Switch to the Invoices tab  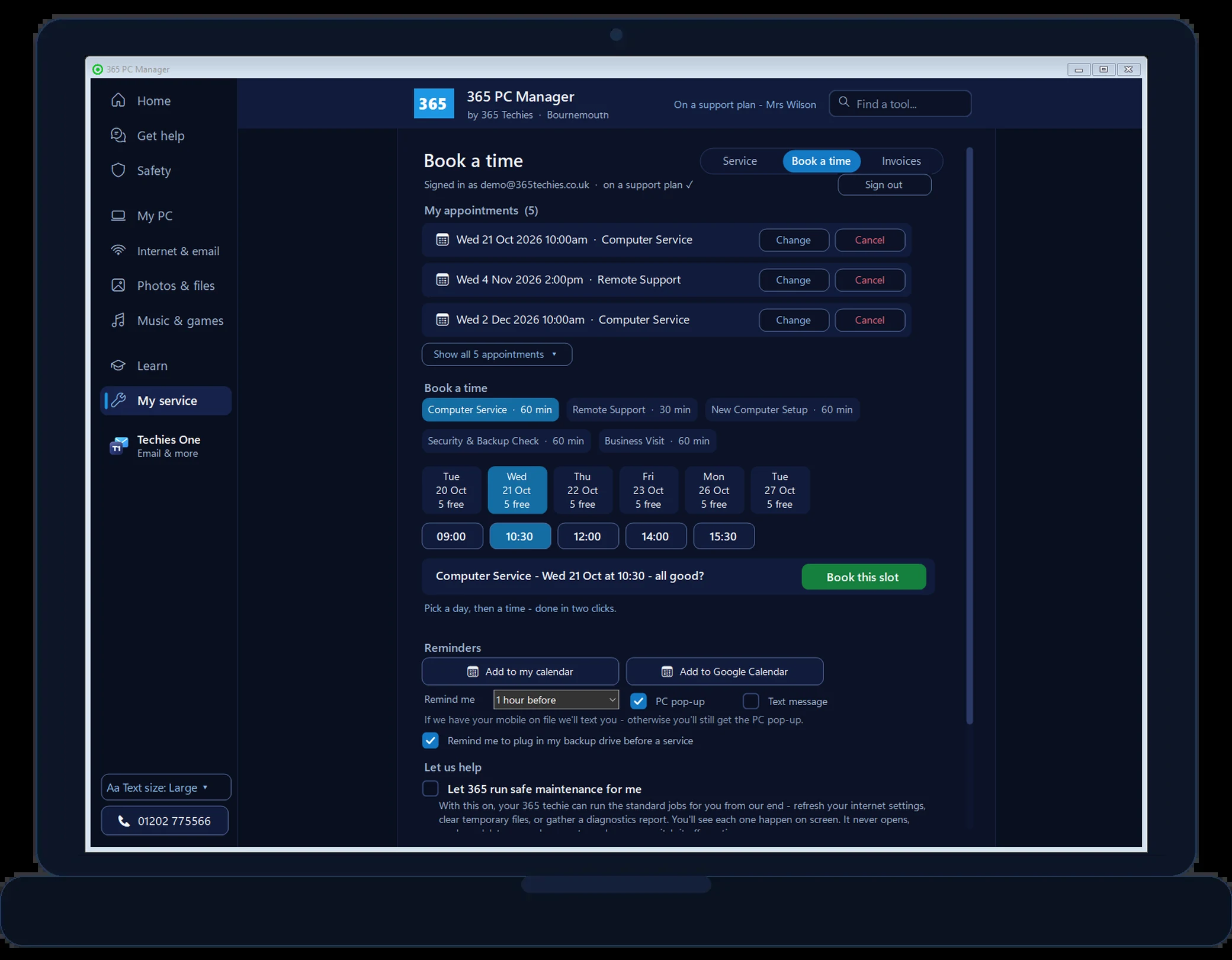pyautogui.click(x=901, y=161)
